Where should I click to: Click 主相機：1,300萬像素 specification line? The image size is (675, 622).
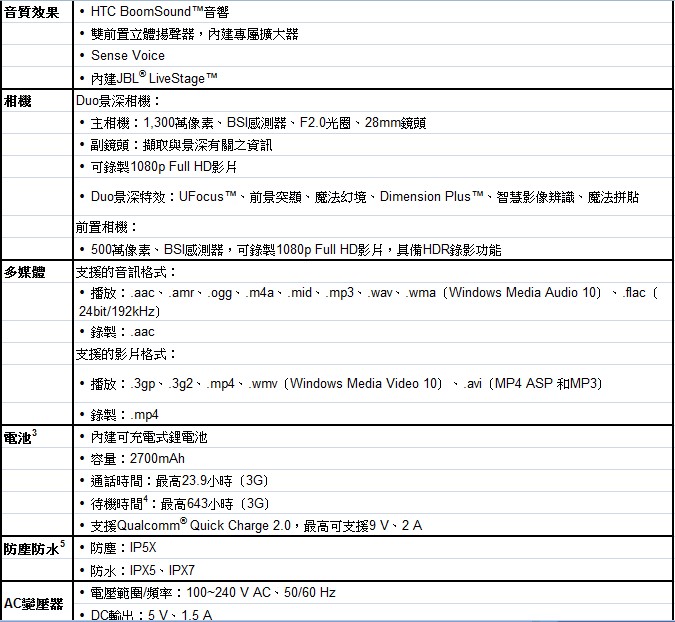(258, 123)
